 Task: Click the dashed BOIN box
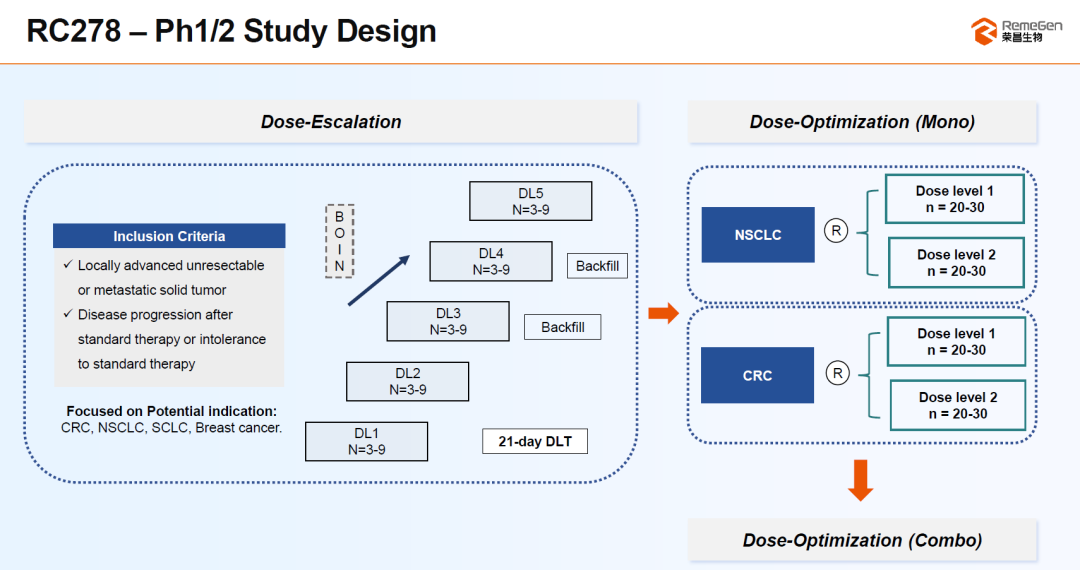tap(339, 240)
